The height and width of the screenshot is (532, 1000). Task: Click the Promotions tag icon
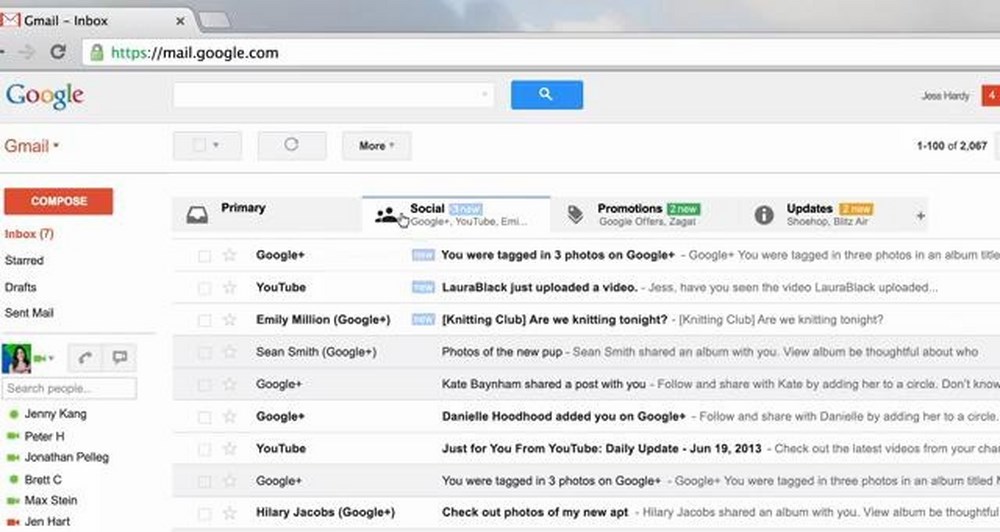[575, 214]
